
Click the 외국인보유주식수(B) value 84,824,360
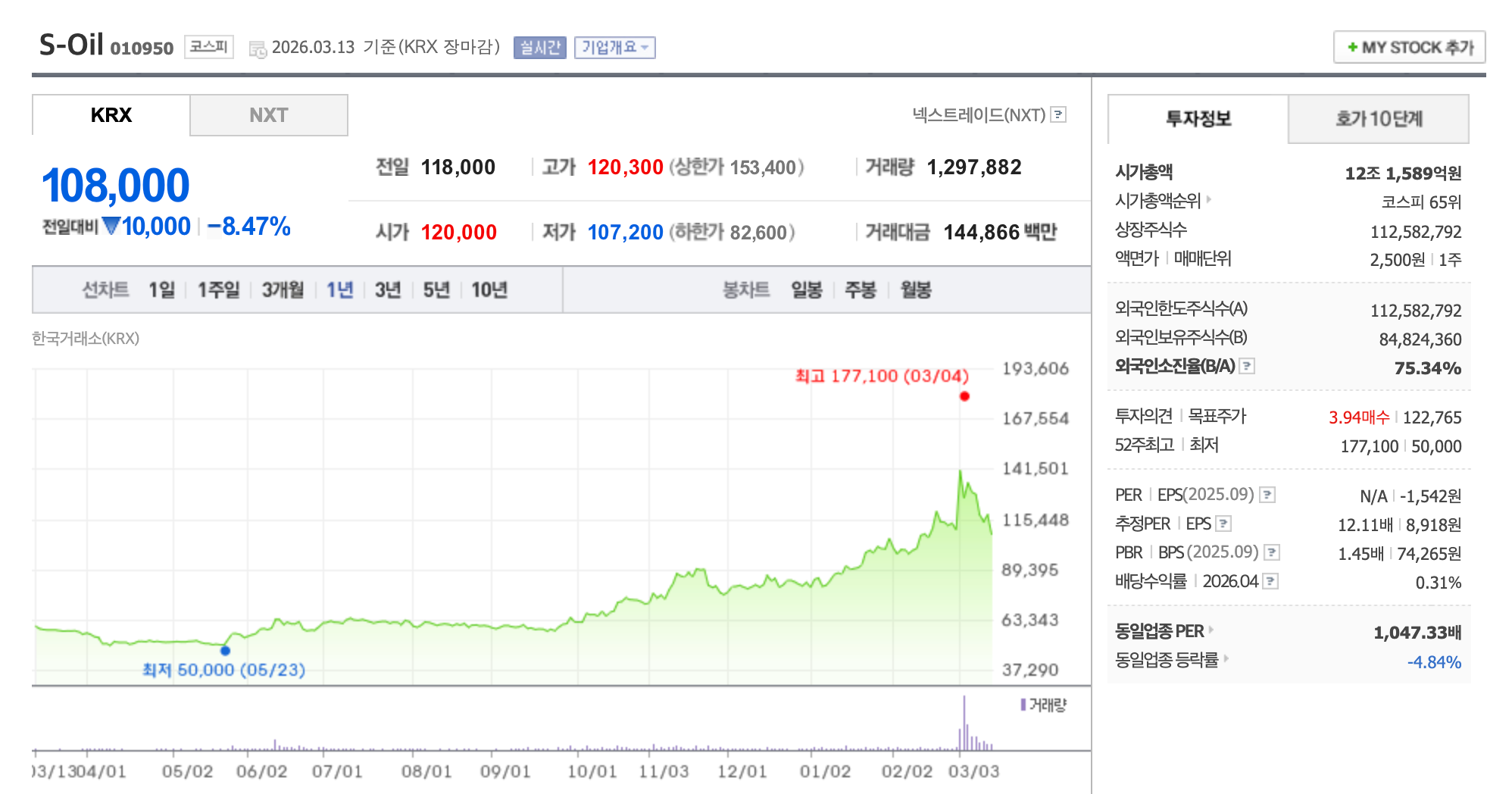point(1420,339)
